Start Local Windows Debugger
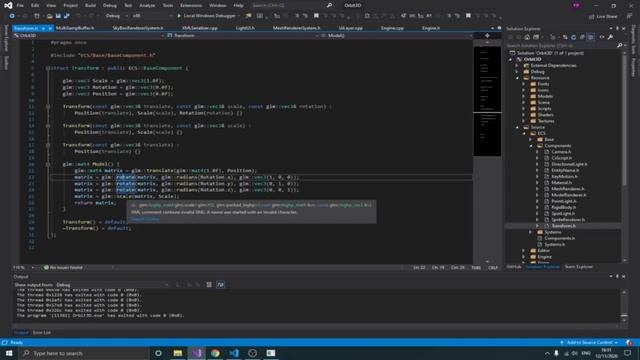The width and height of the screenshot is (640, 360). pyautogui.click(x=207, y=16)
